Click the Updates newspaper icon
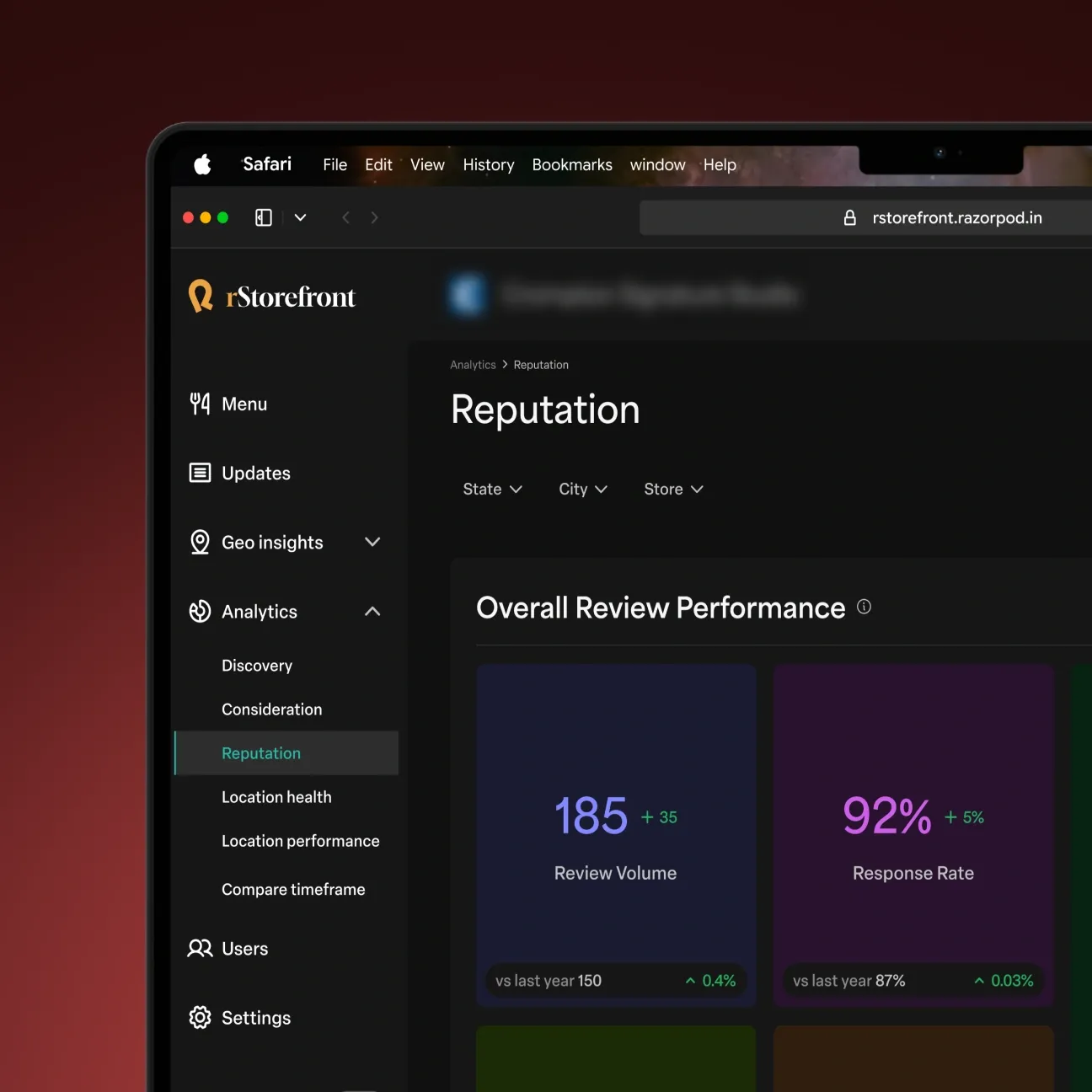 200,474
